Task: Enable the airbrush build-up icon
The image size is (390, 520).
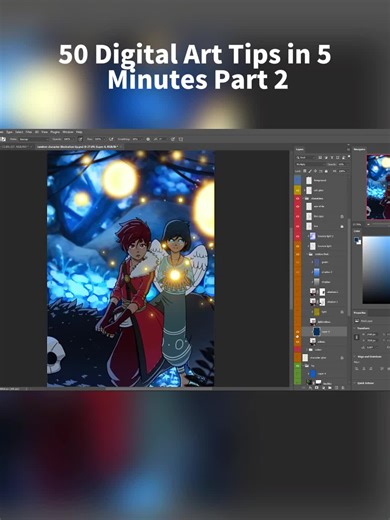Action: [111, 139]
